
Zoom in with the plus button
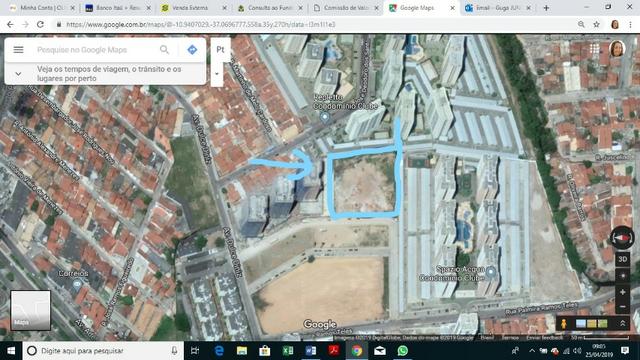click(x=623, y=292)
